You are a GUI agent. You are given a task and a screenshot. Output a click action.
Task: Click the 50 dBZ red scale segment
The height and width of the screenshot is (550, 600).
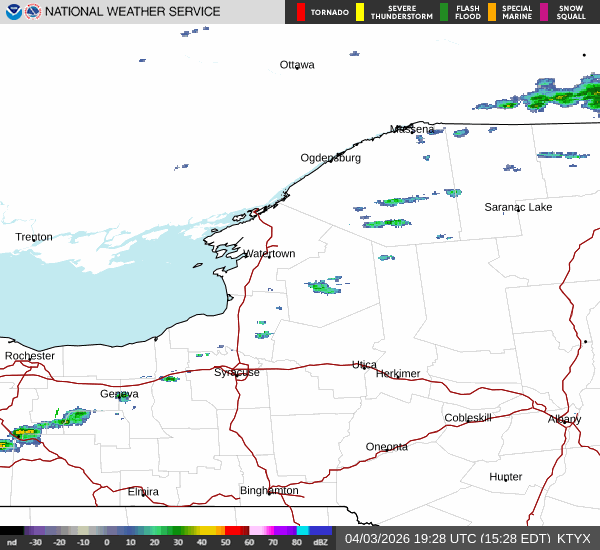click(232, 530)
